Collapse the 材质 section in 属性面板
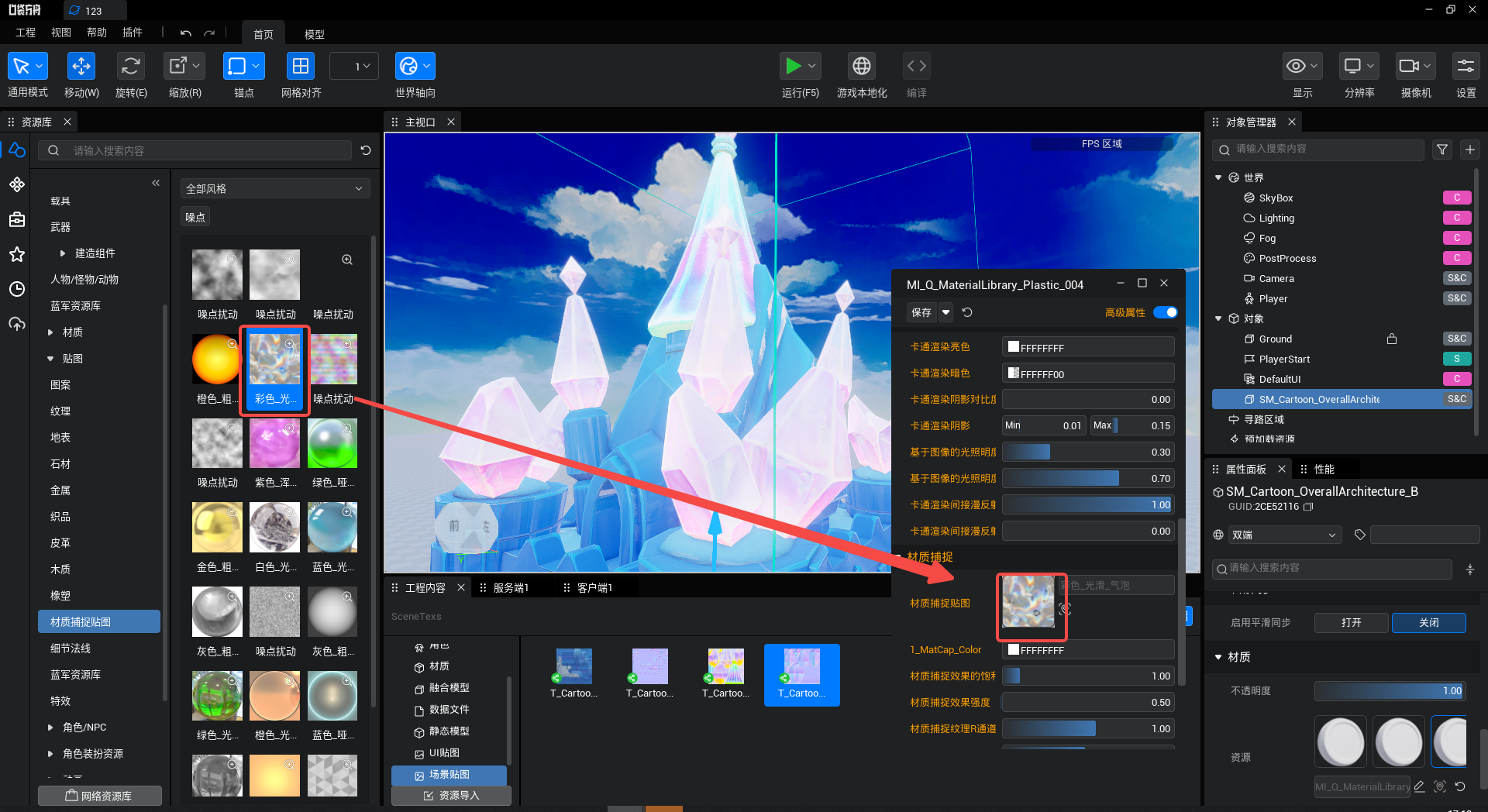Image resolution: width=1488 pixels, height=812 pixels. click(x=1218, y=657)
